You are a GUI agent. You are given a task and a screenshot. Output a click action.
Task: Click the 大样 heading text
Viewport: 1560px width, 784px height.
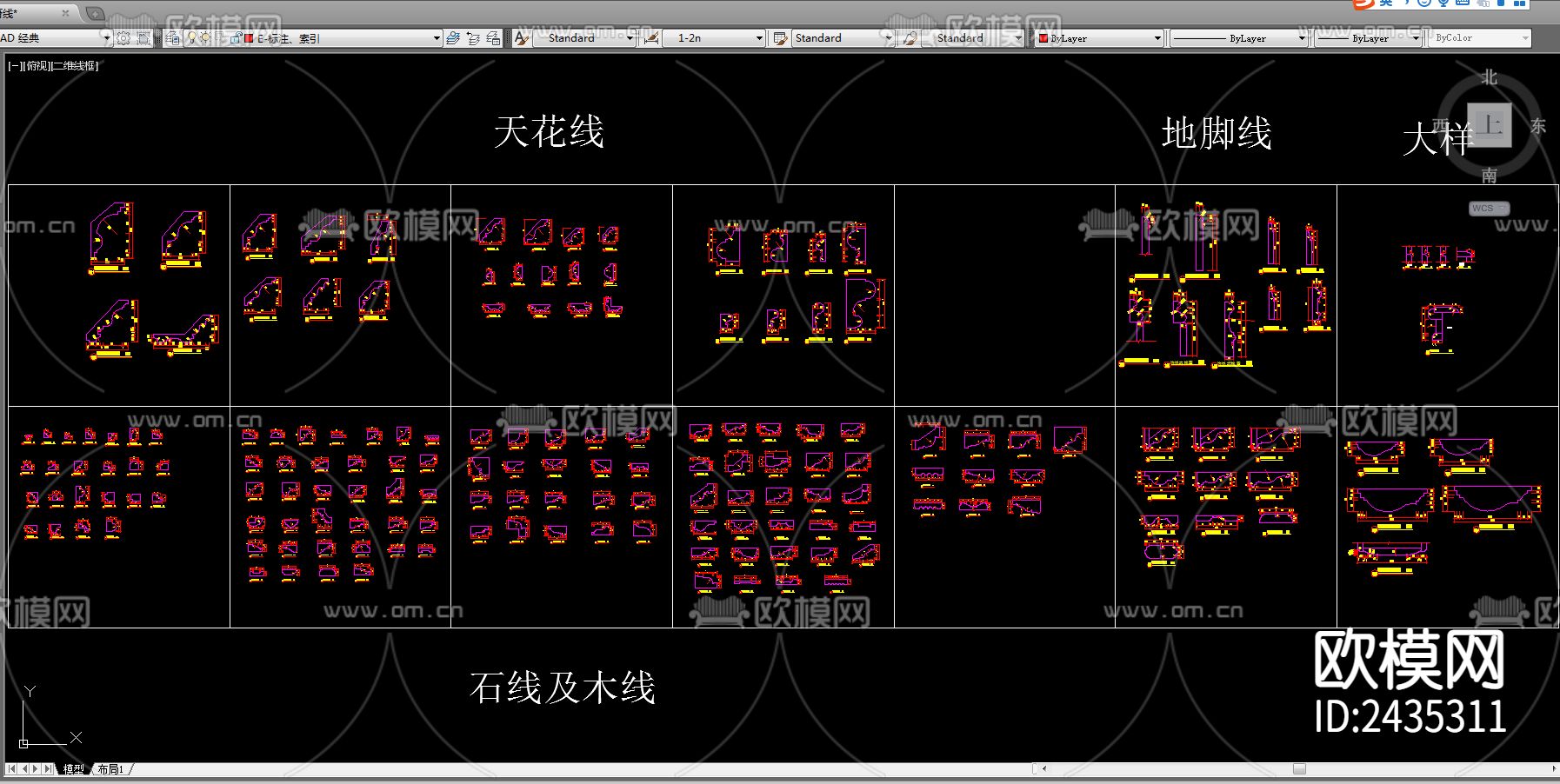1438,139
